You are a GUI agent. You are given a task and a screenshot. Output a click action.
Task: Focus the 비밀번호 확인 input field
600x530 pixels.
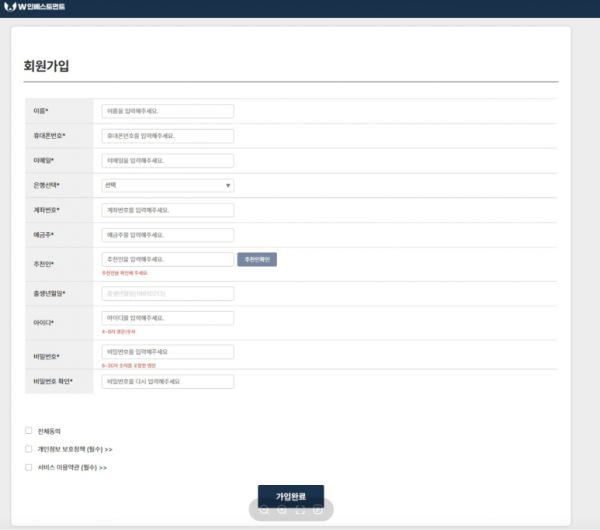[x=168, y=382]
